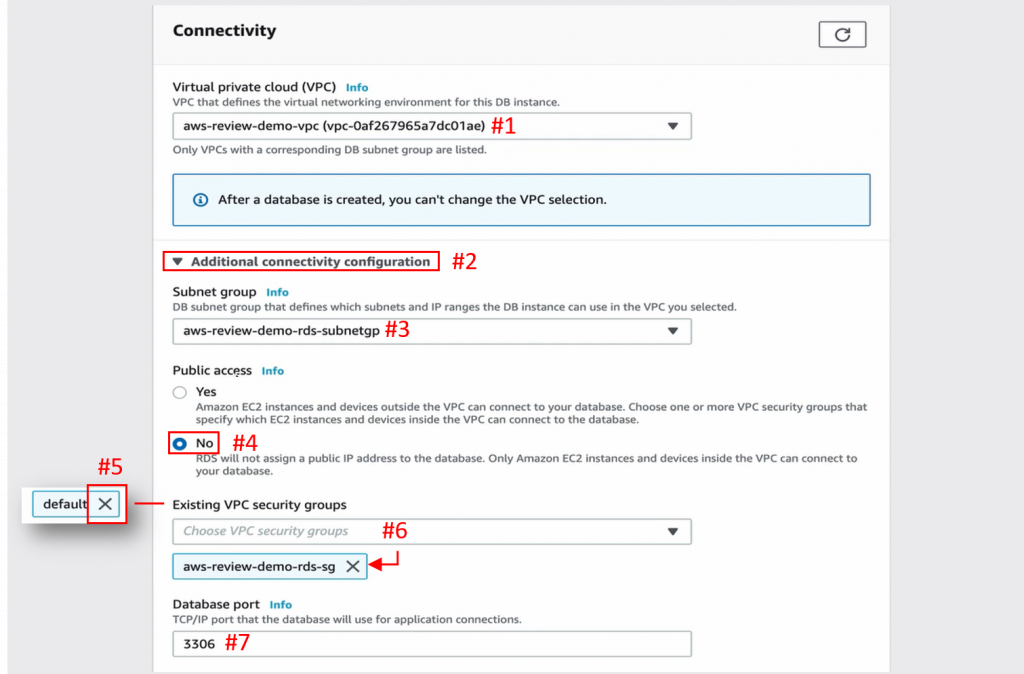
Task: Click the Database port field showing 3306
Action: pos(432,644)
